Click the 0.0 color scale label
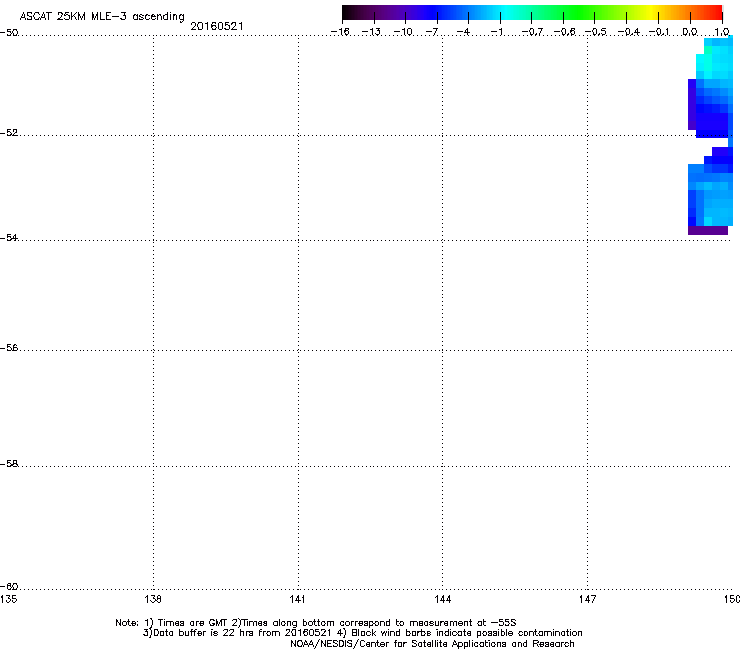Screen dimensions: 740x650 (x=690, y=32)
